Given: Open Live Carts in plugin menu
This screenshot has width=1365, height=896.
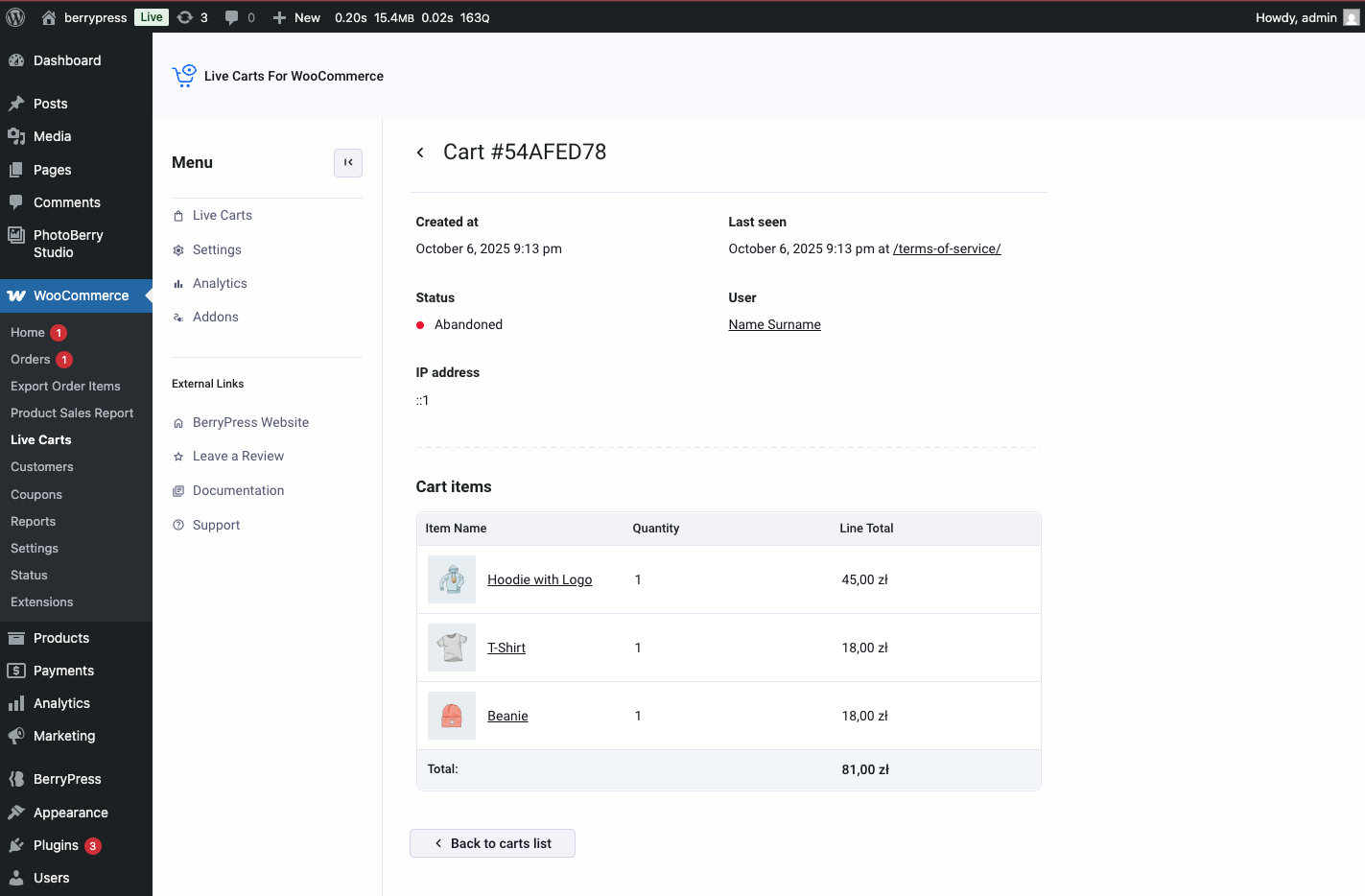Looking at the screenshot, I should click(222, 216).
